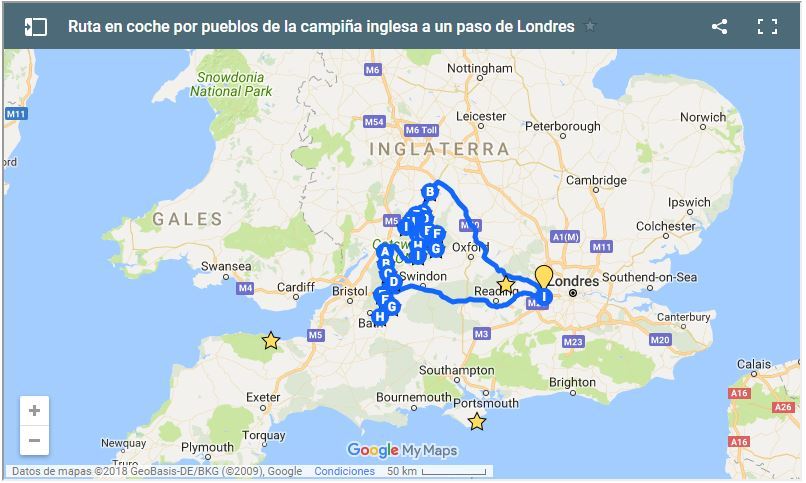View the map in fullscreen mode
Screen dimensions: 806x483
767,27
